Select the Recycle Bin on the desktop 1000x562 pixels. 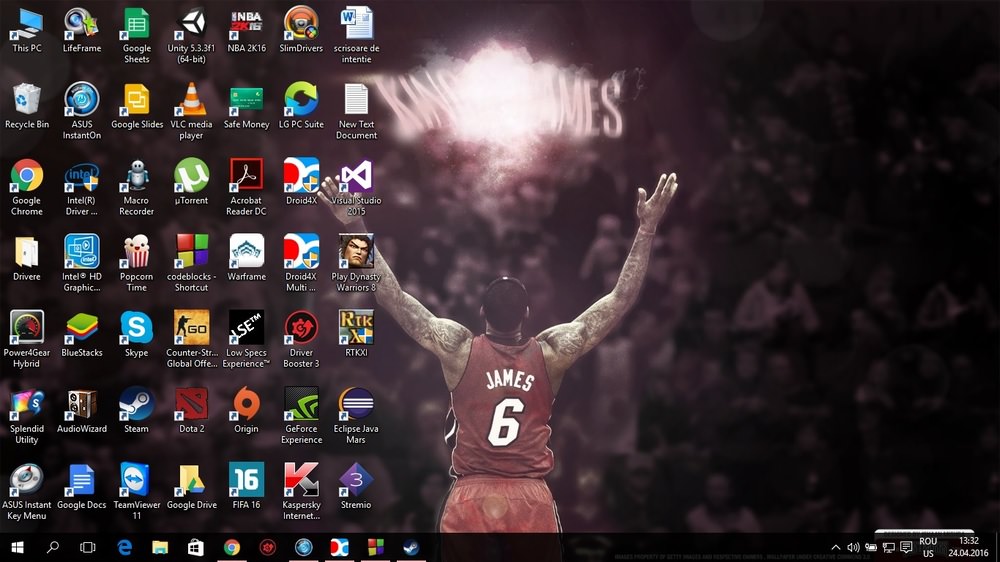tap(27, 100)
